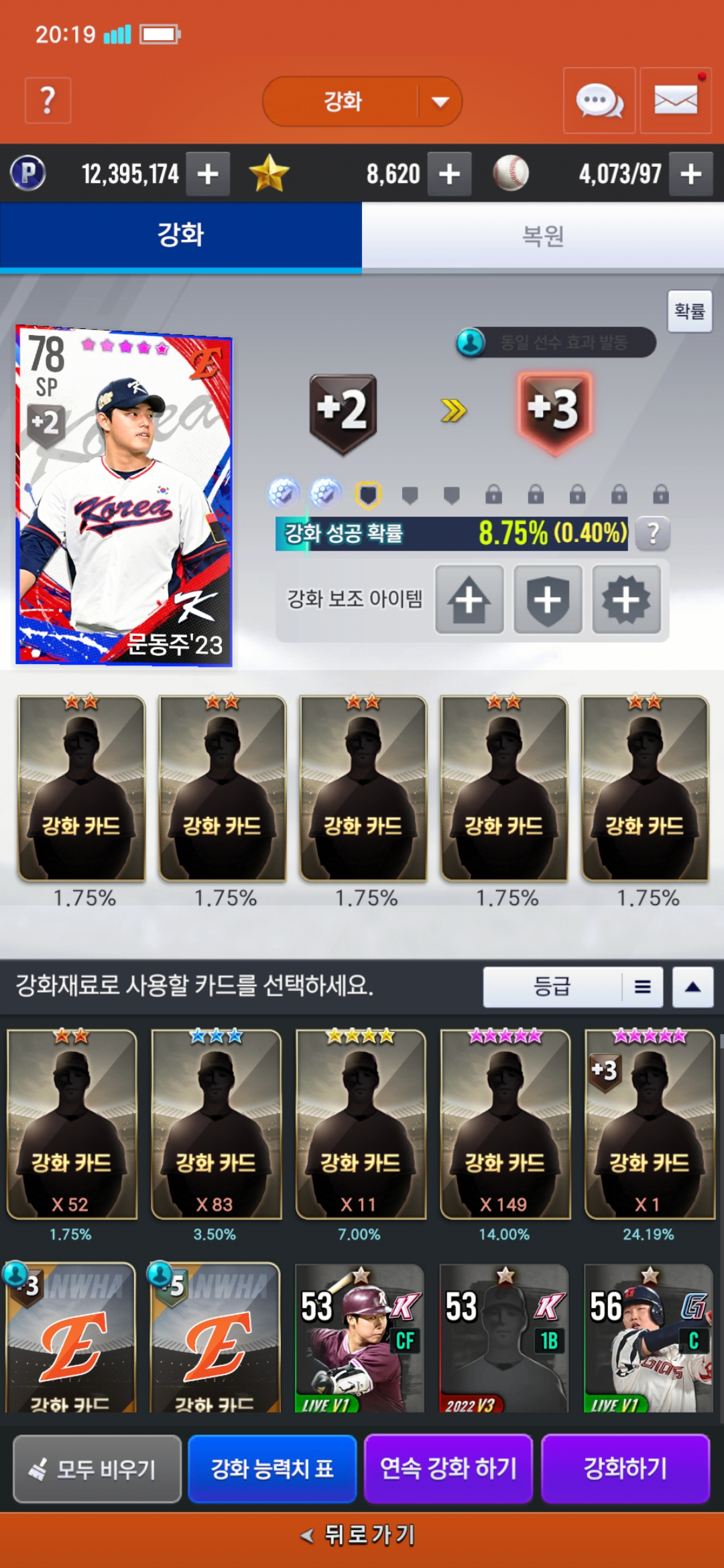Open the 등급 sort dropdown
The image size is (724, 1568).
pyautogui.click(x=573, y=986)
